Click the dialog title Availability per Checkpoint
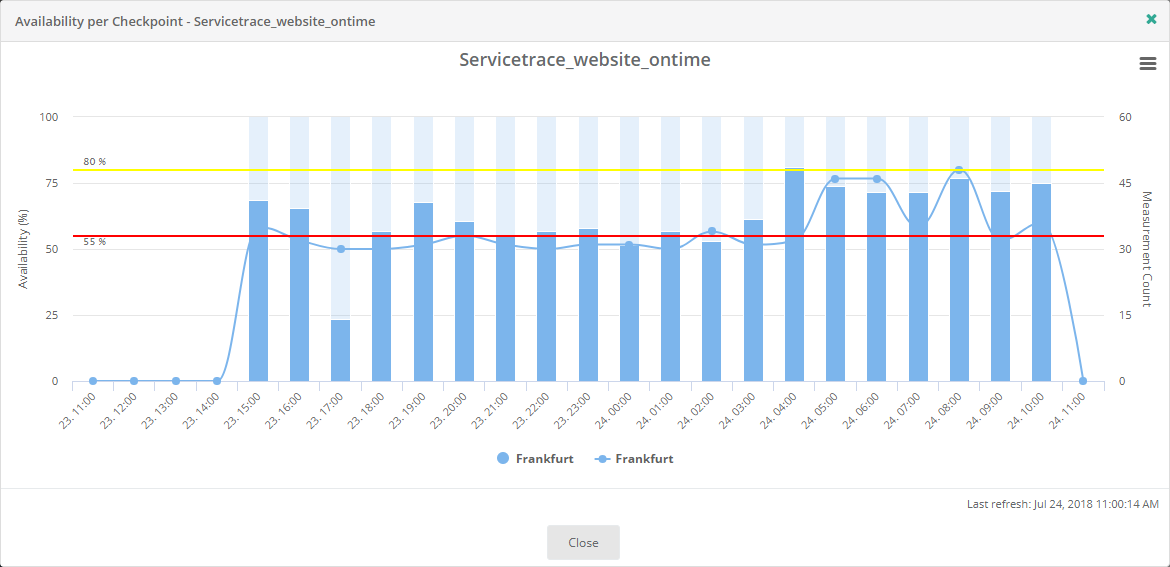This screenshot has height=567, width=1170. tap(195, 22)
